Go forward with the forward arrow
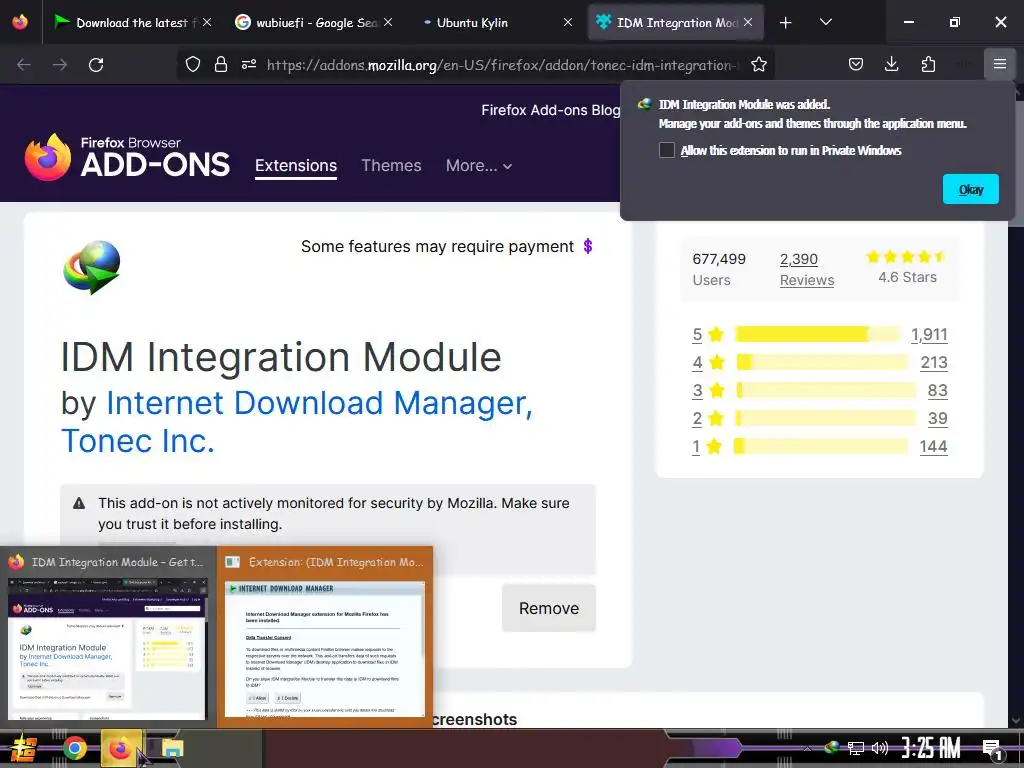This screenshot has width=1024, height=768. (60, 64)
